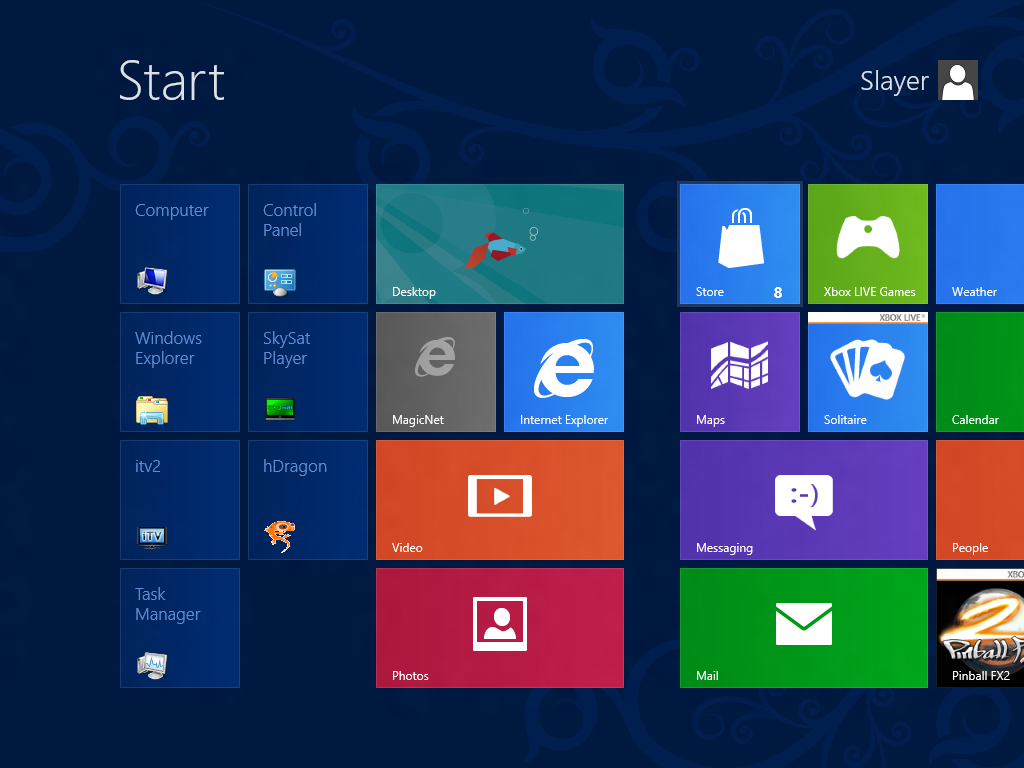
Task: Open the Weather tile
Action: [980, 244]
